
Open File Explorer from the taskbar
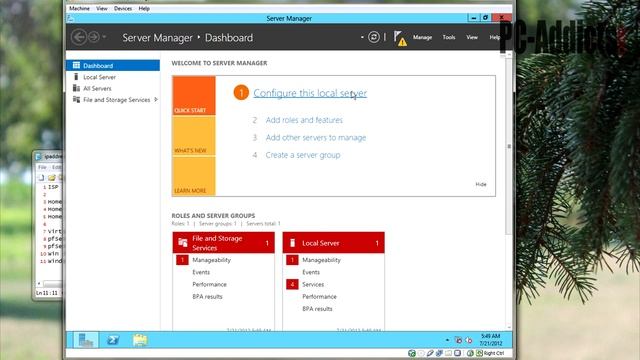[x=140, y=340]
